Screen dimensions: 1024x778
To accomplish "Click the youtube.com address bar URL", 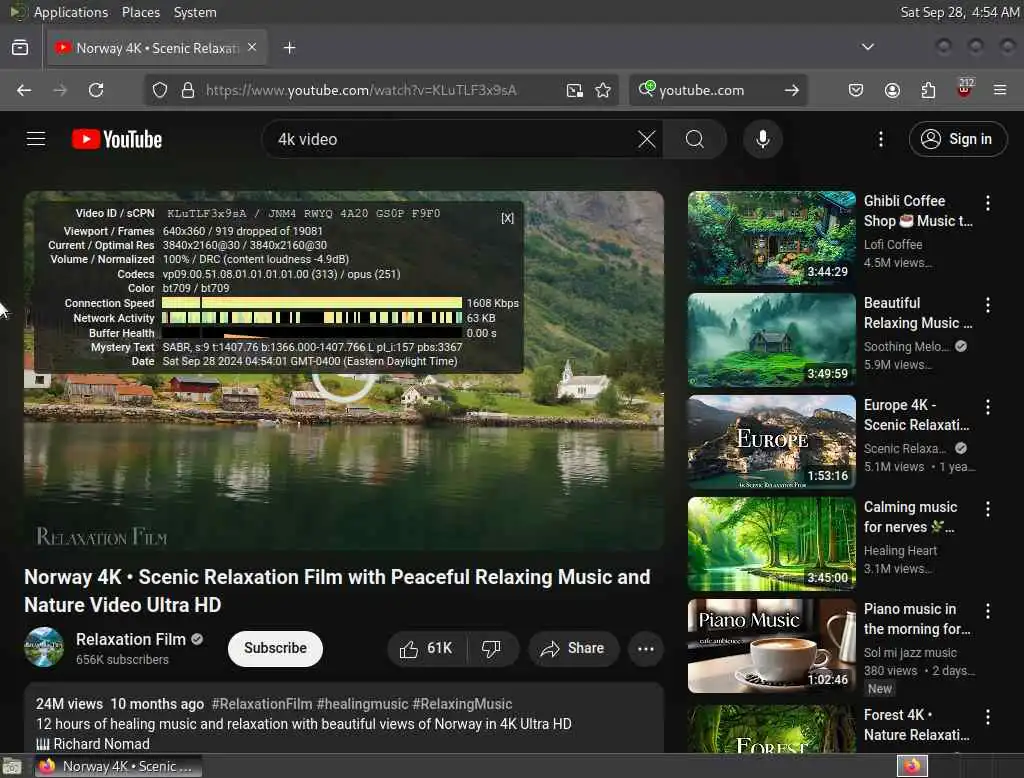I will tap(361, 90).
